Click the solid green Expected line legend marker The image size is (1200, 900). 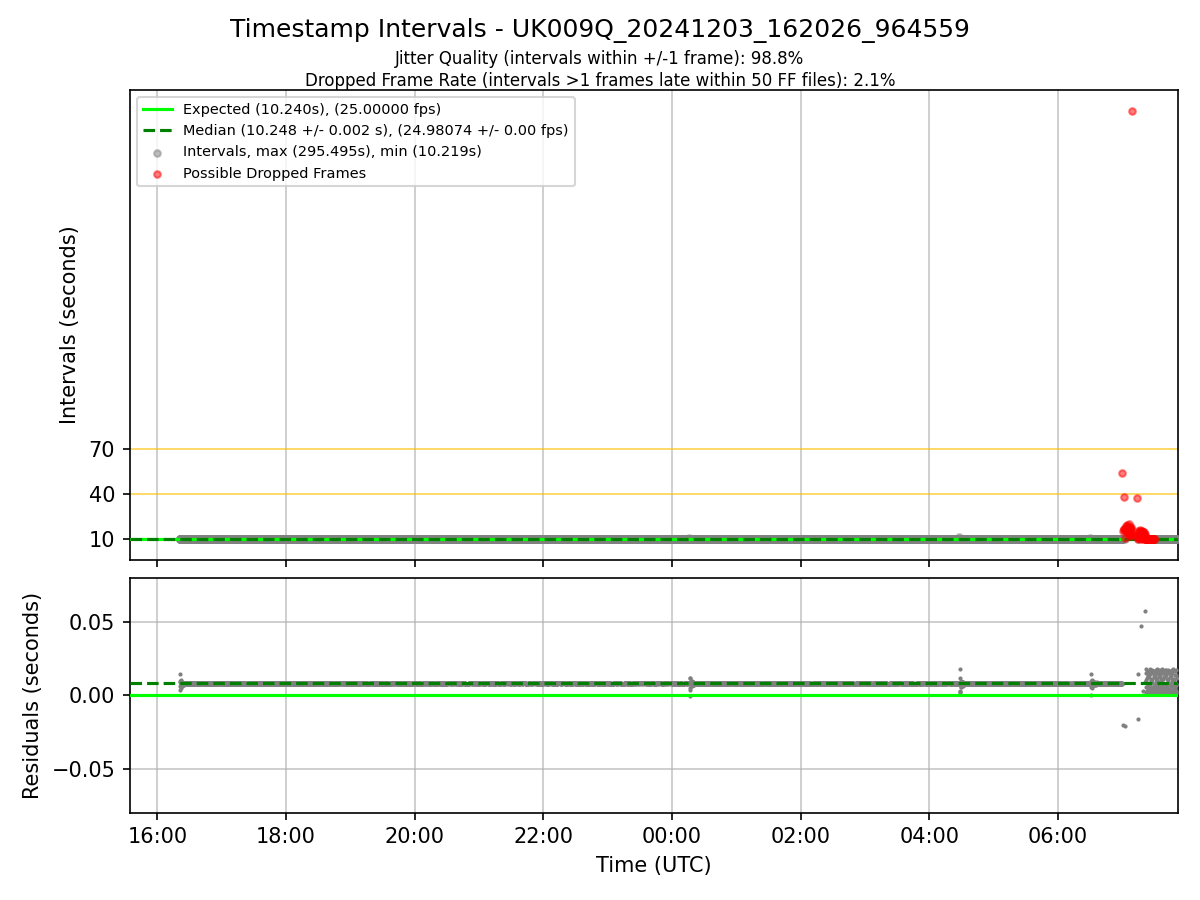[157, 109]
